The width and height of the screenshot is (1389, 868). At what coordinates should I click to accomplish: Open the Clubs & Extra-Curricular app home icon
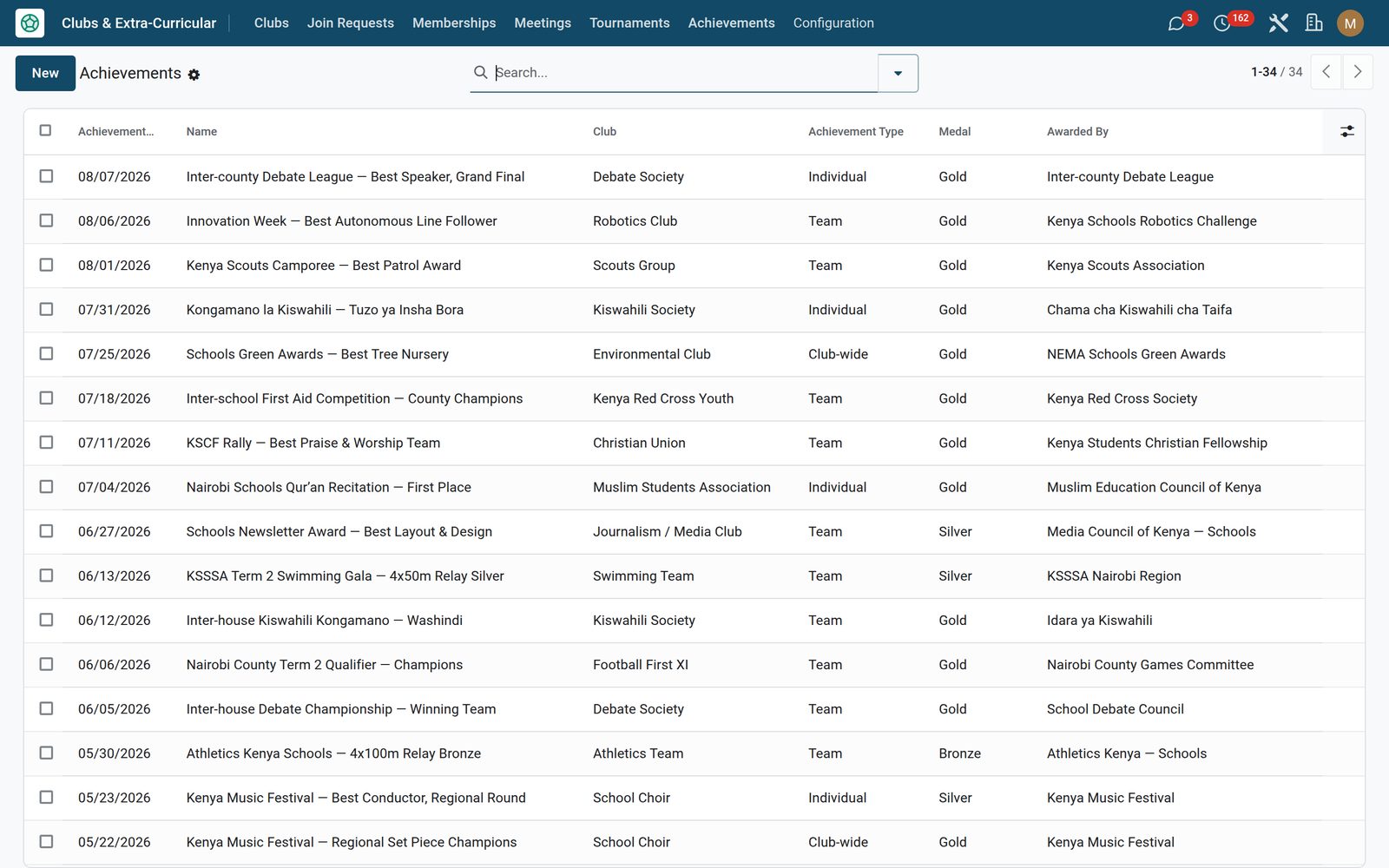coord(30,23)
